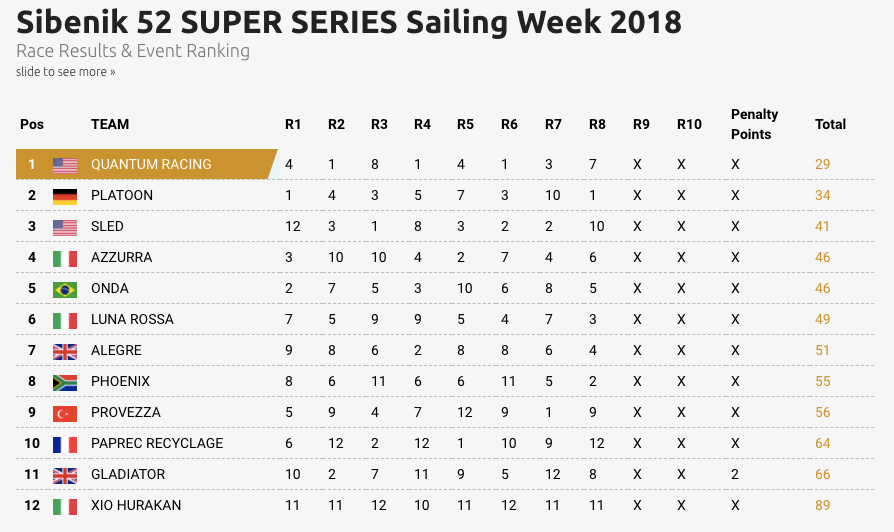Click the TEAM column header
Screen dimensions: 894x532
pos(110,124)
